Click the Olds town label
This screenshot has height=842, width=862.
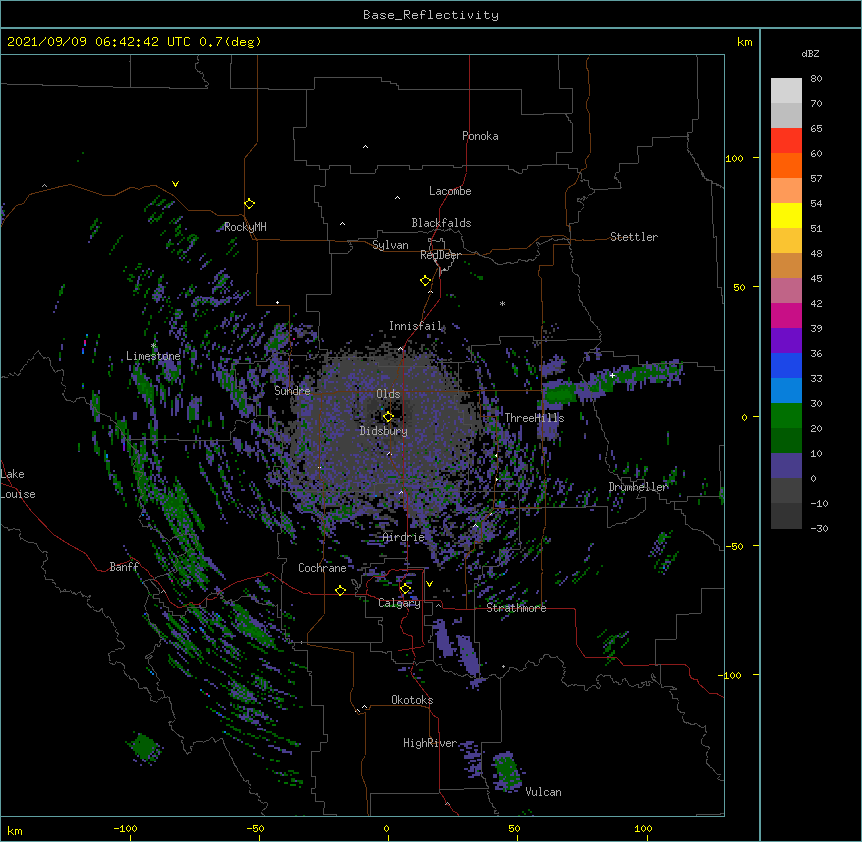388,394
